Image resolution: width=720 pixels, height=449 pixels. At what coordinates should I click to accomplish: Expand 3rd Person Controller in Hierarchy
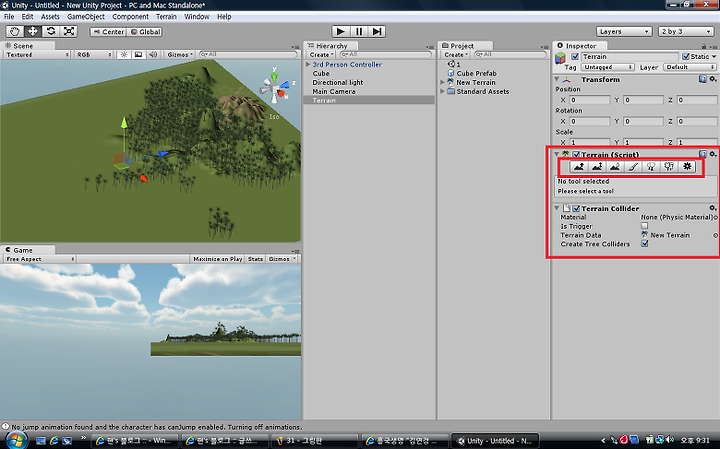(308, 65)
